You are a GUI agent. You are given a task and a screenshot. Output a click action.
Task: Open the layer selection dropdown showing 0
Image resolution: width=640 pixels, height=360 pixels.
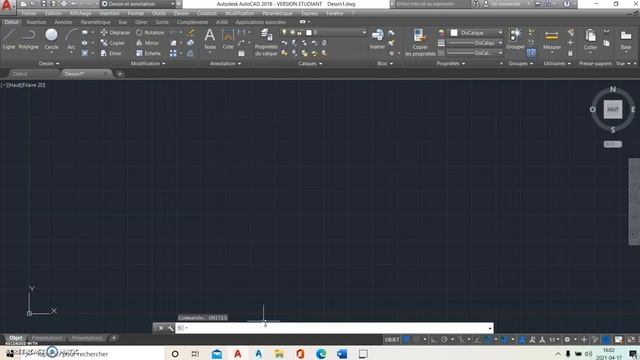pyautogui.click(x=323, y=32)
